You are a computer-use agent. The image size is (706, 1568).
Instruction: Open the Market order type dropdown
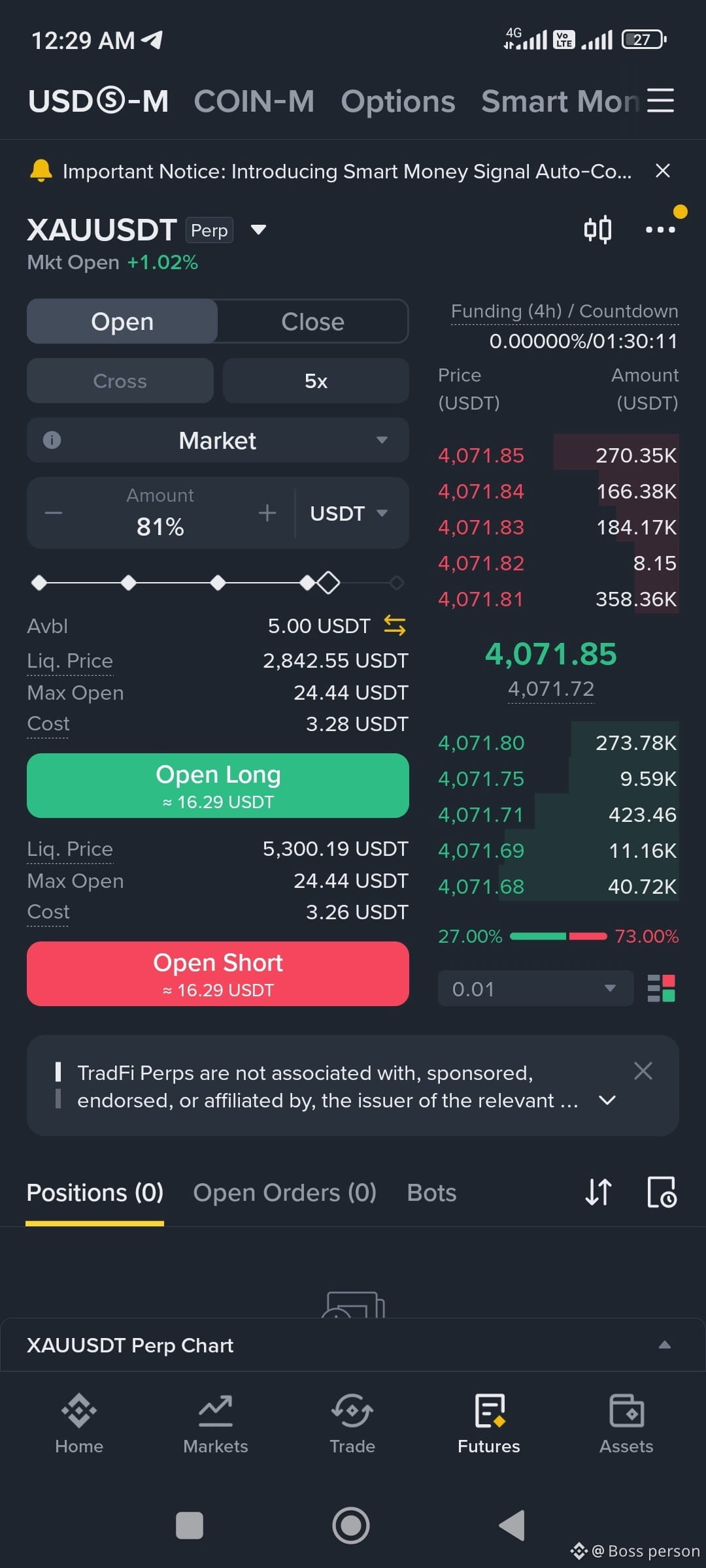218,440
